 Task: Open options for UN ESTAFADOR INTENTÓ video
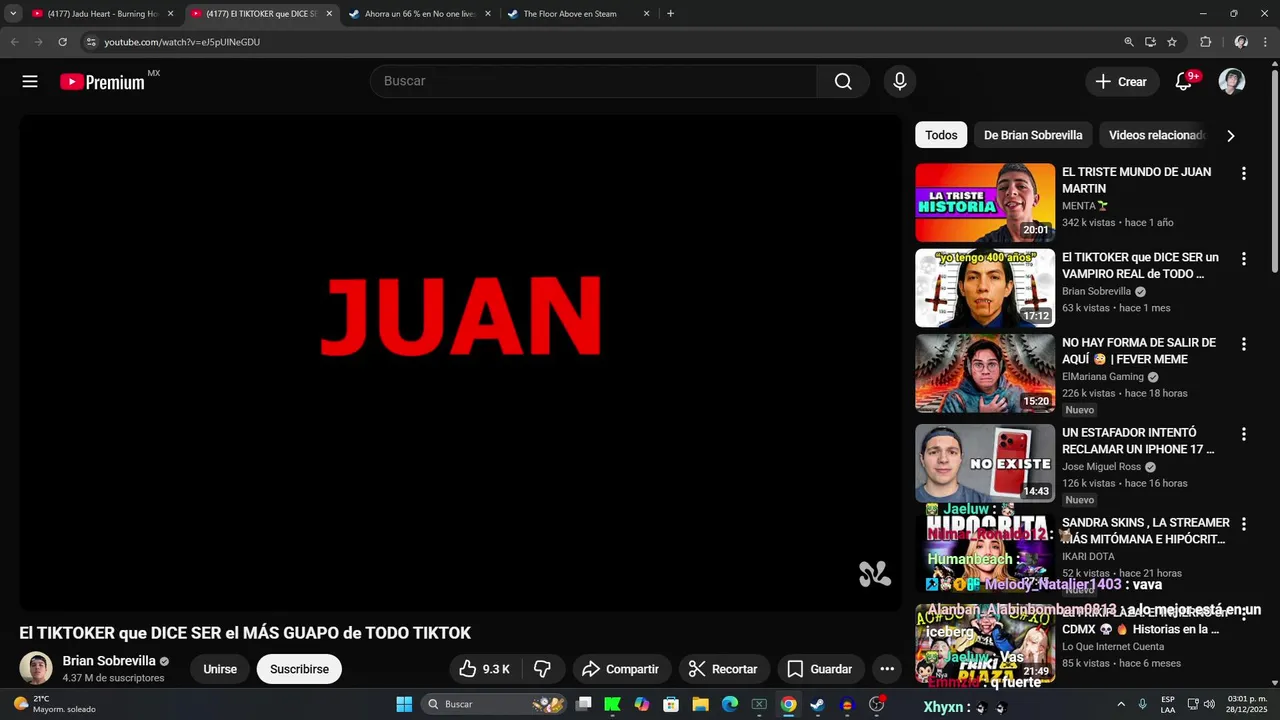(x=1244, y=434)
